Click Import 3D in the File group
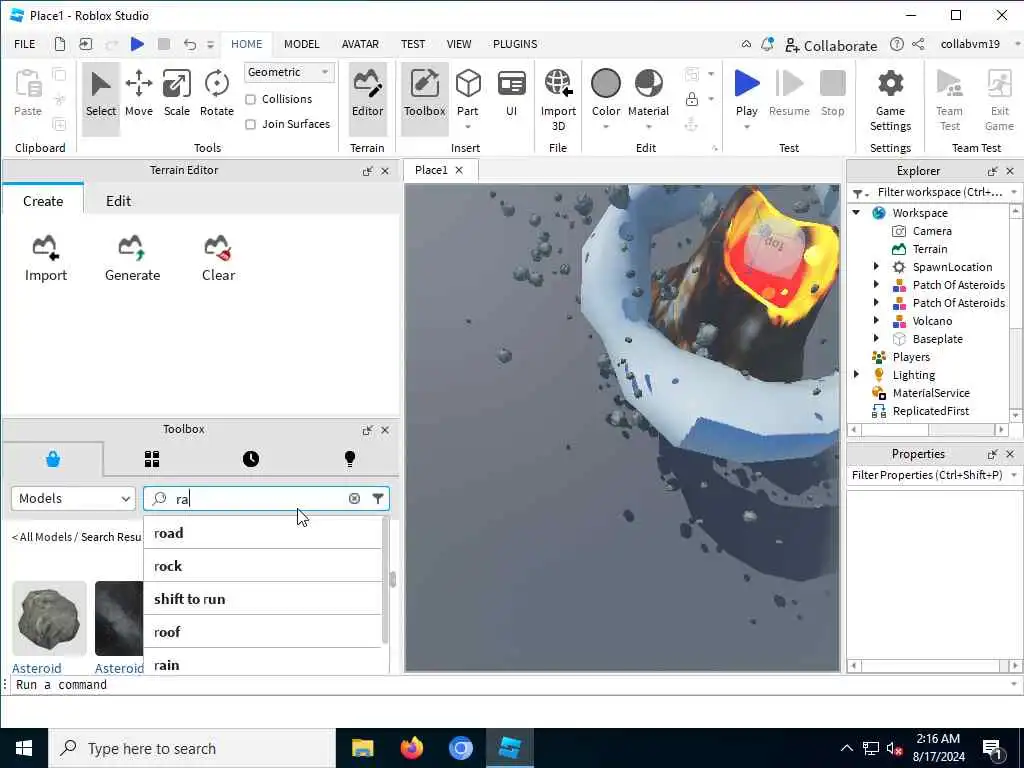 point(558,100)
